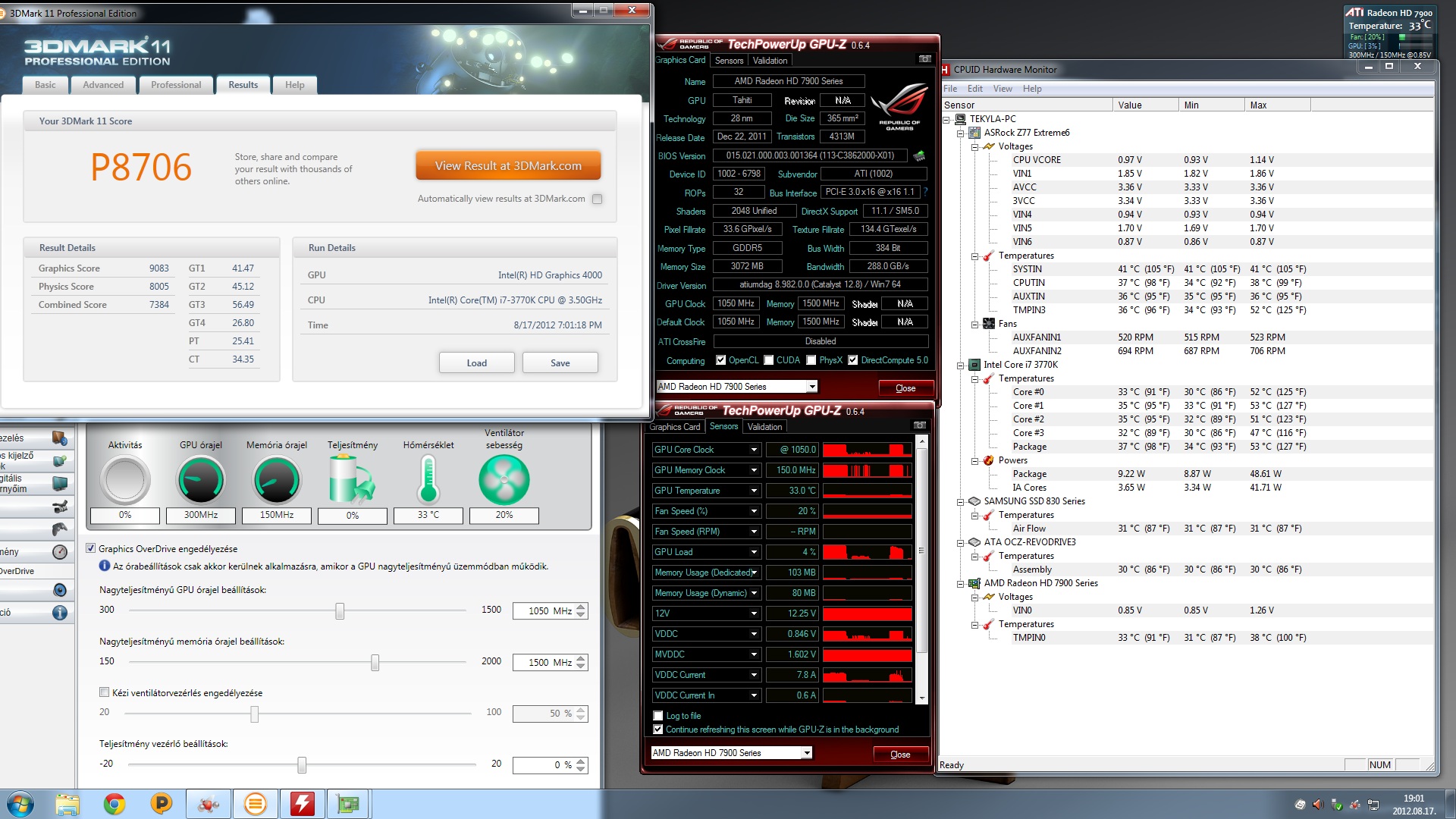
Task: Click the GPU-Z screenshot camera icon
Action: pos(924,59)
